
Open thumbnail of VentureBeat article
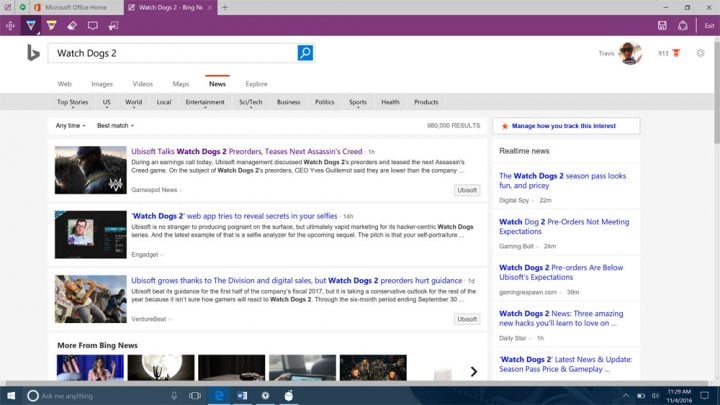[x=90, y=299]
